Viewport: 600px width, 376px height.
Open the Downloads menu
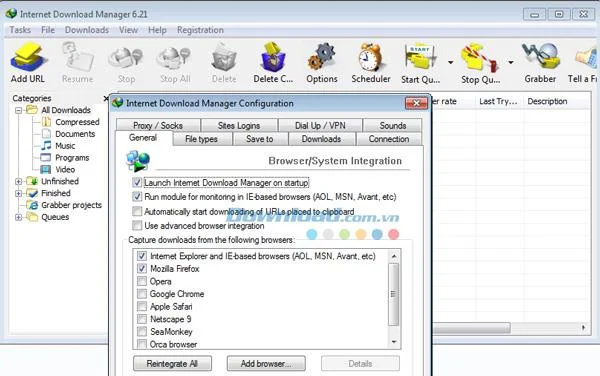(87, 30)
